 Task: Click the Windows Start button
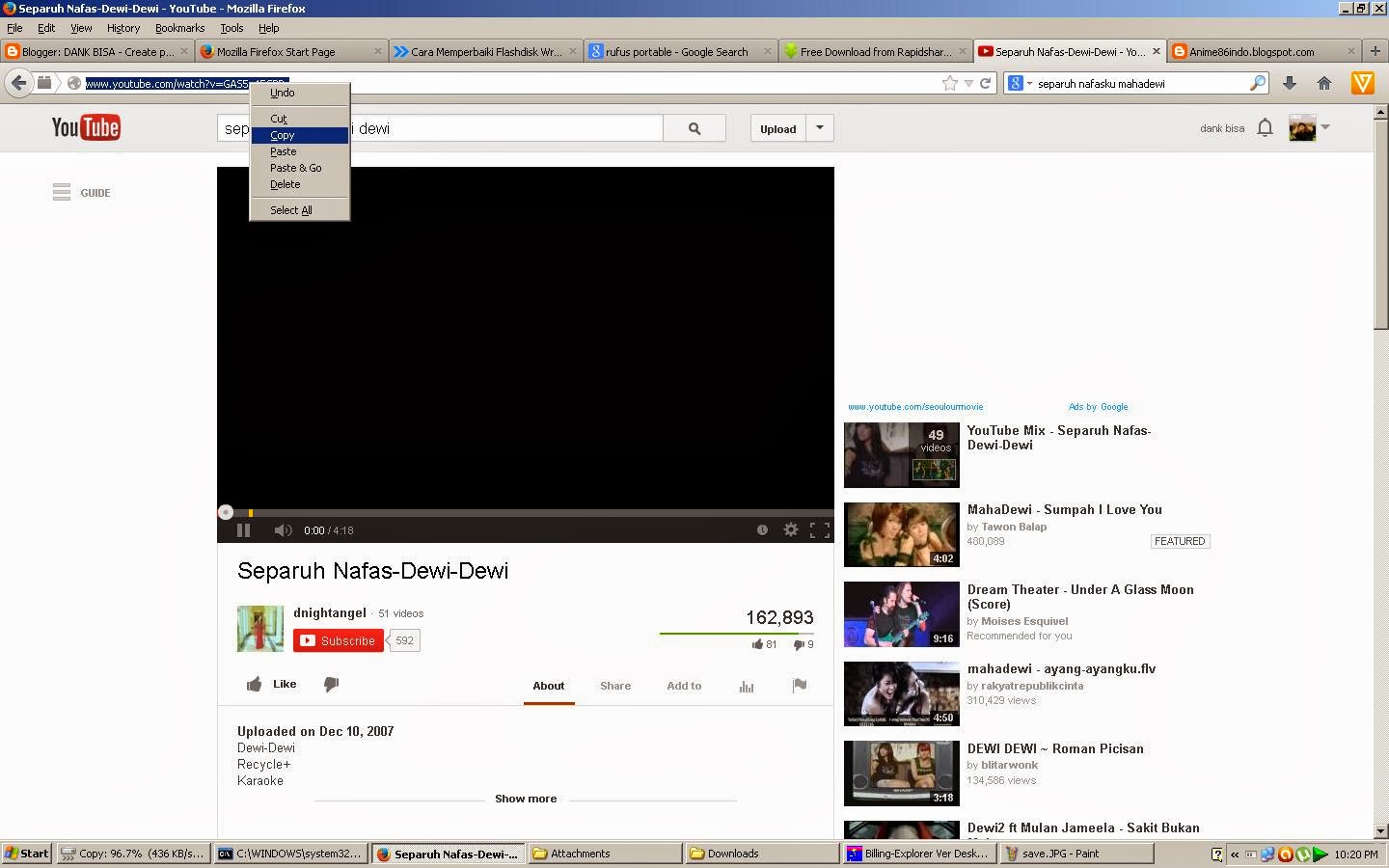(27, 854)
